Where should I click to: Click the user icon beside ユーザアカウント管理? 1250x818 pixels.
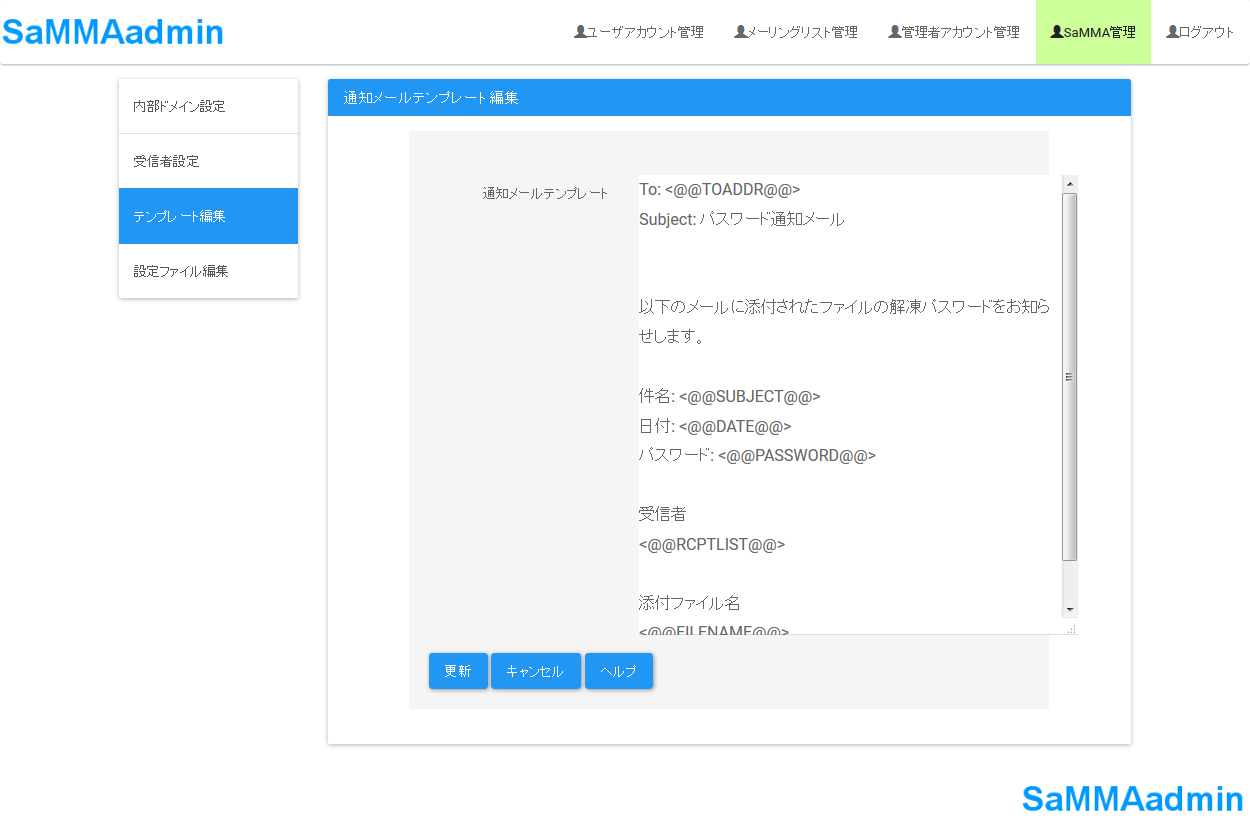pos(580,32)
